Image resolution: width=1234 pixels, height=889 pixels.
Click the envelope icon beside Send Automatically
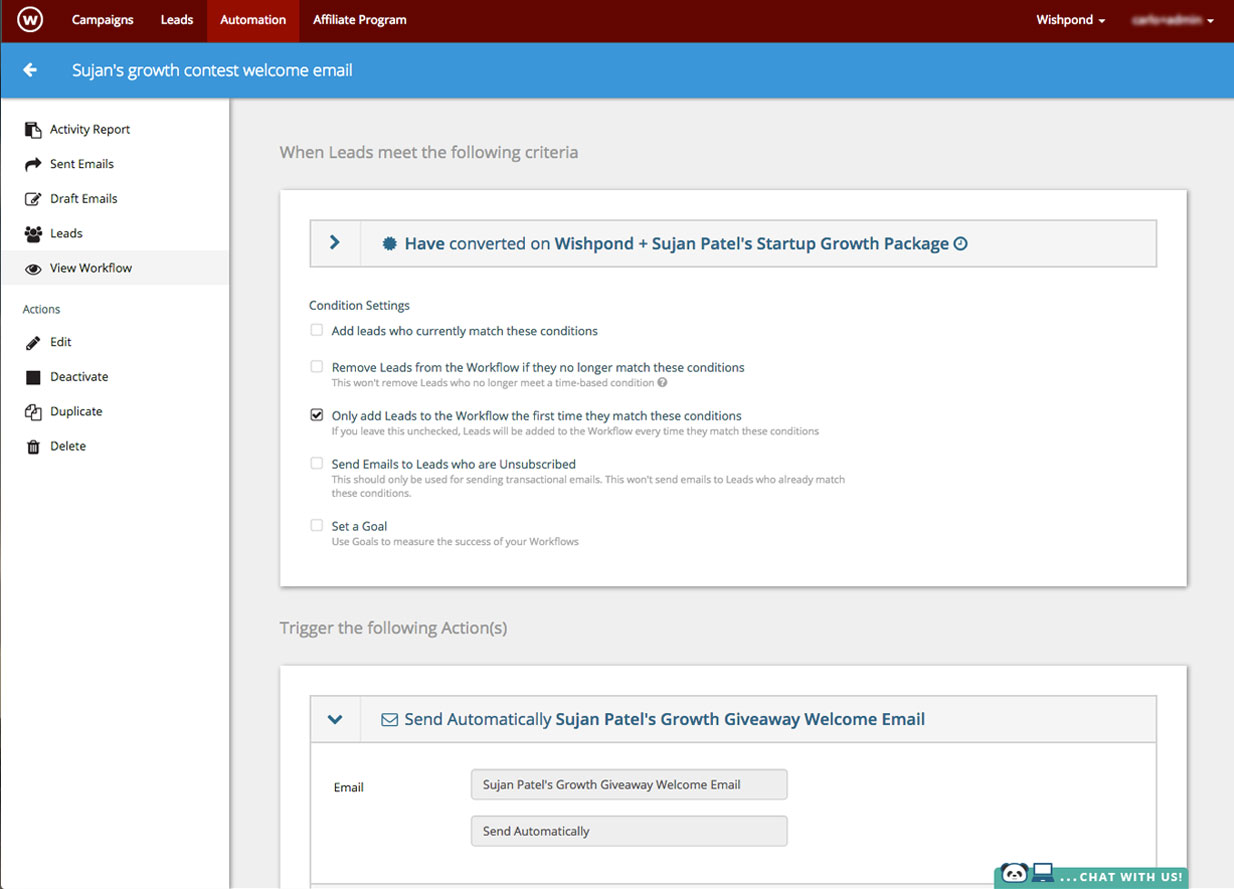click(x=390, y=719)
